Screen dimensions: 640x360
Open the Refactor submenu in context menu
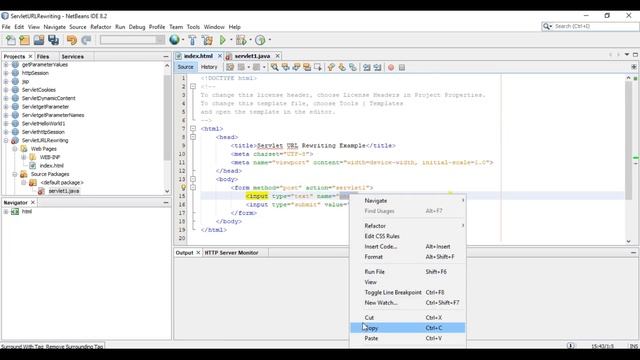[407, 226]
